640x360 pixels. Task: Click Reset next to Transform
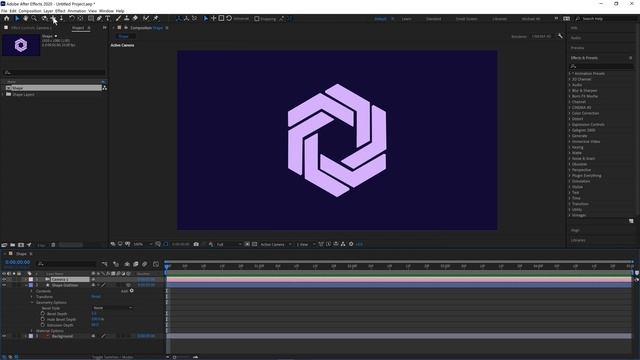96,297
